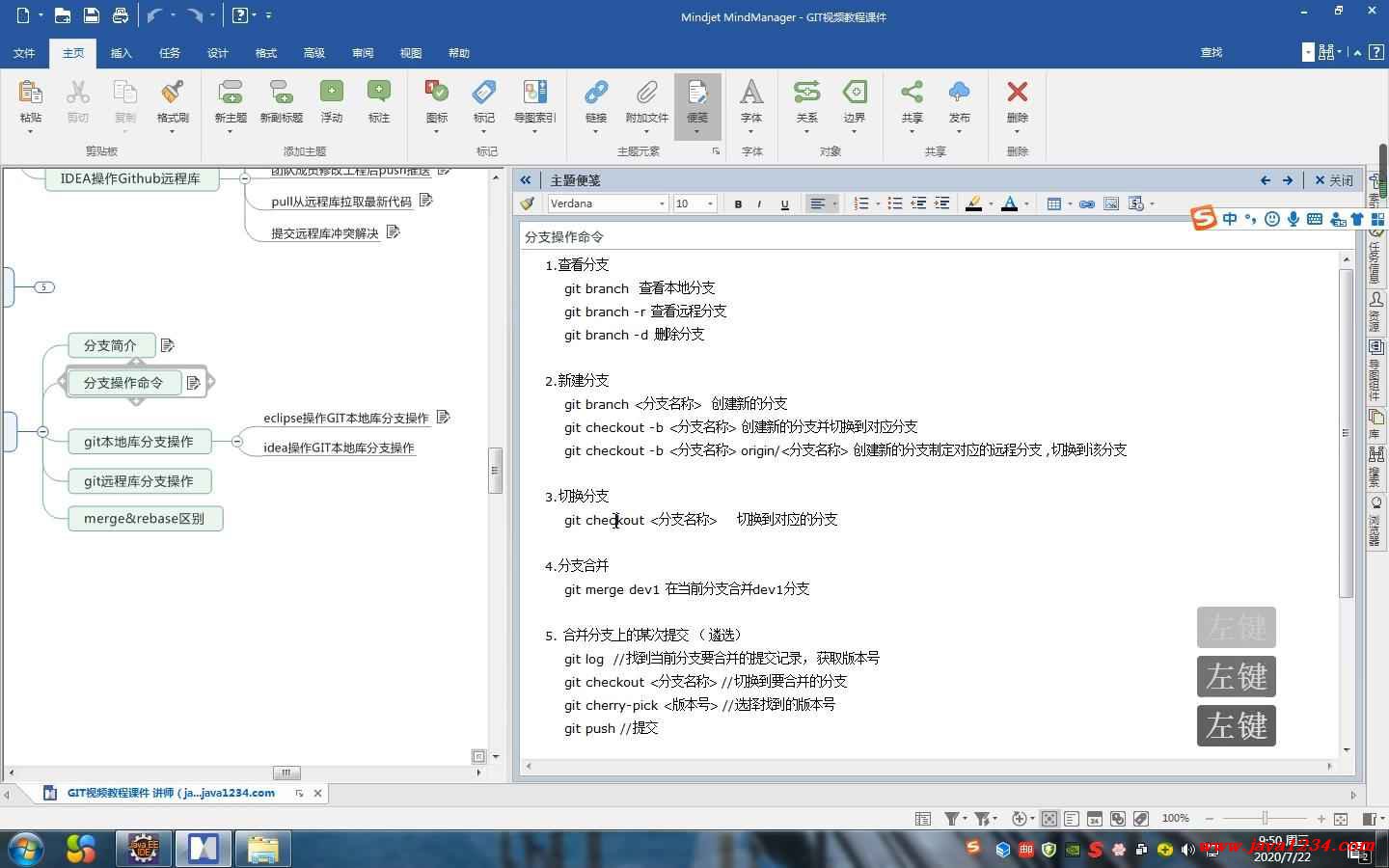Viewport: 1389px width, 868px height.
Task: Open the 关系 relationship tool
Action: (x=806, y=94)
